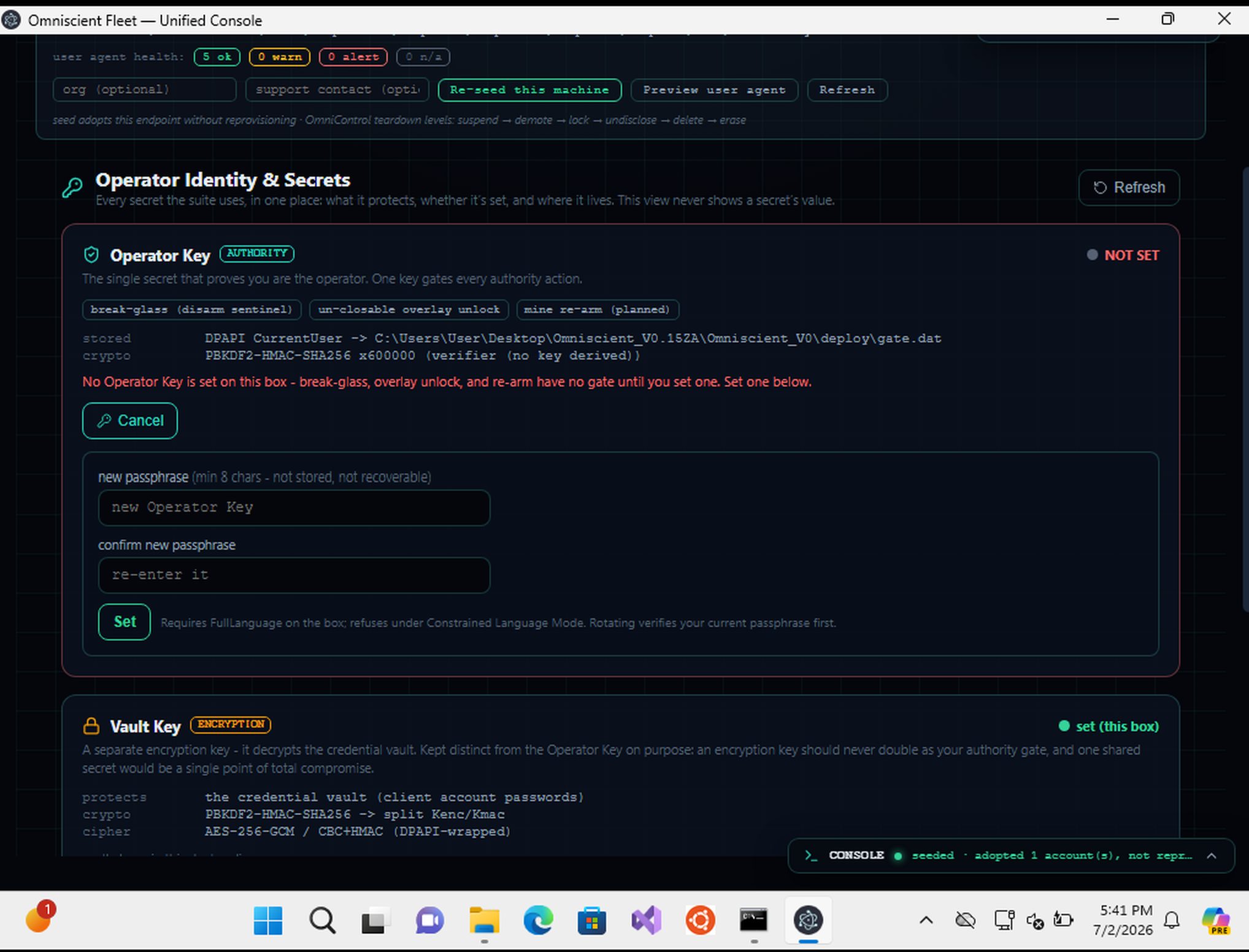
Task: Click the PBKDF2-HMAC-SHA256 x600000 crypto value
Action: [423, 356]
